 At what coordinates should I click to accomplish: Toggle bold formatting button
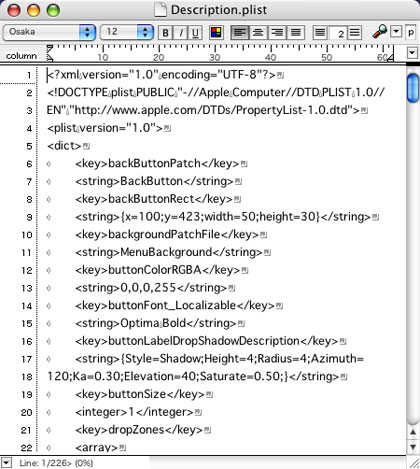click(165, 33)
